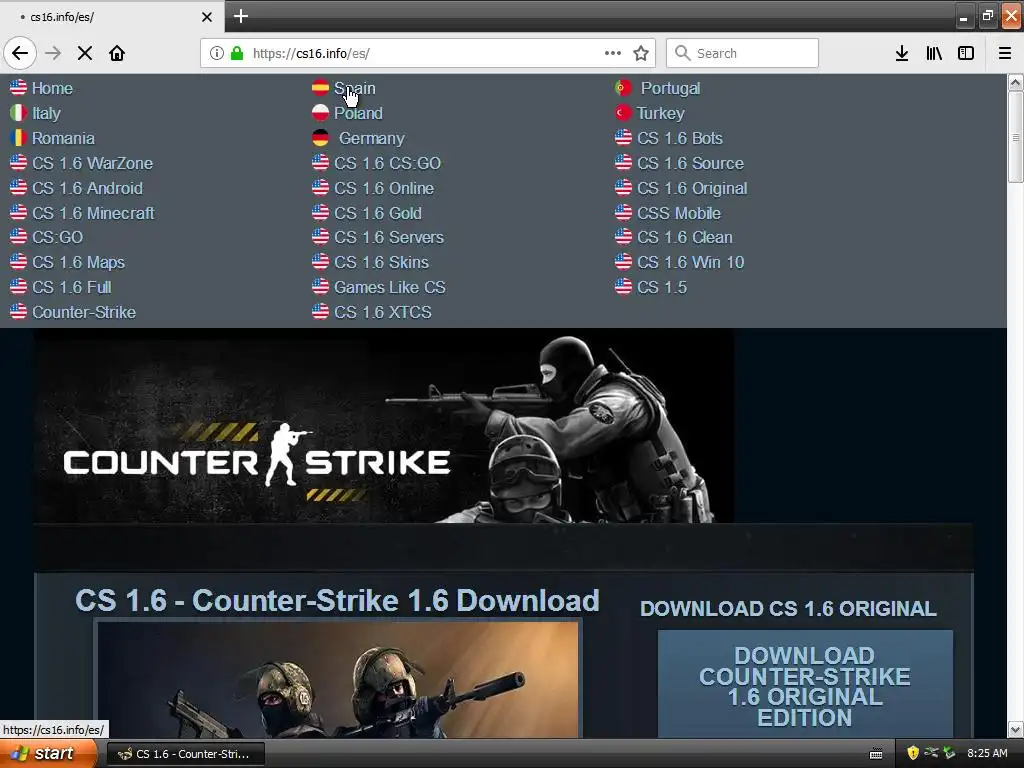The image size is (1024, 768).
Task: Open the Counter-Strike link
Action: 84,312
